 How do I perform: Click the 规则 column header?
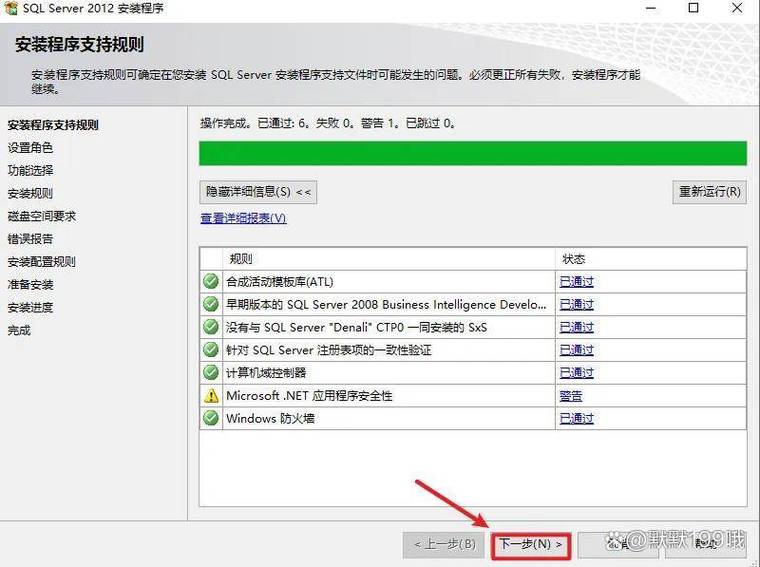[389, 259]
